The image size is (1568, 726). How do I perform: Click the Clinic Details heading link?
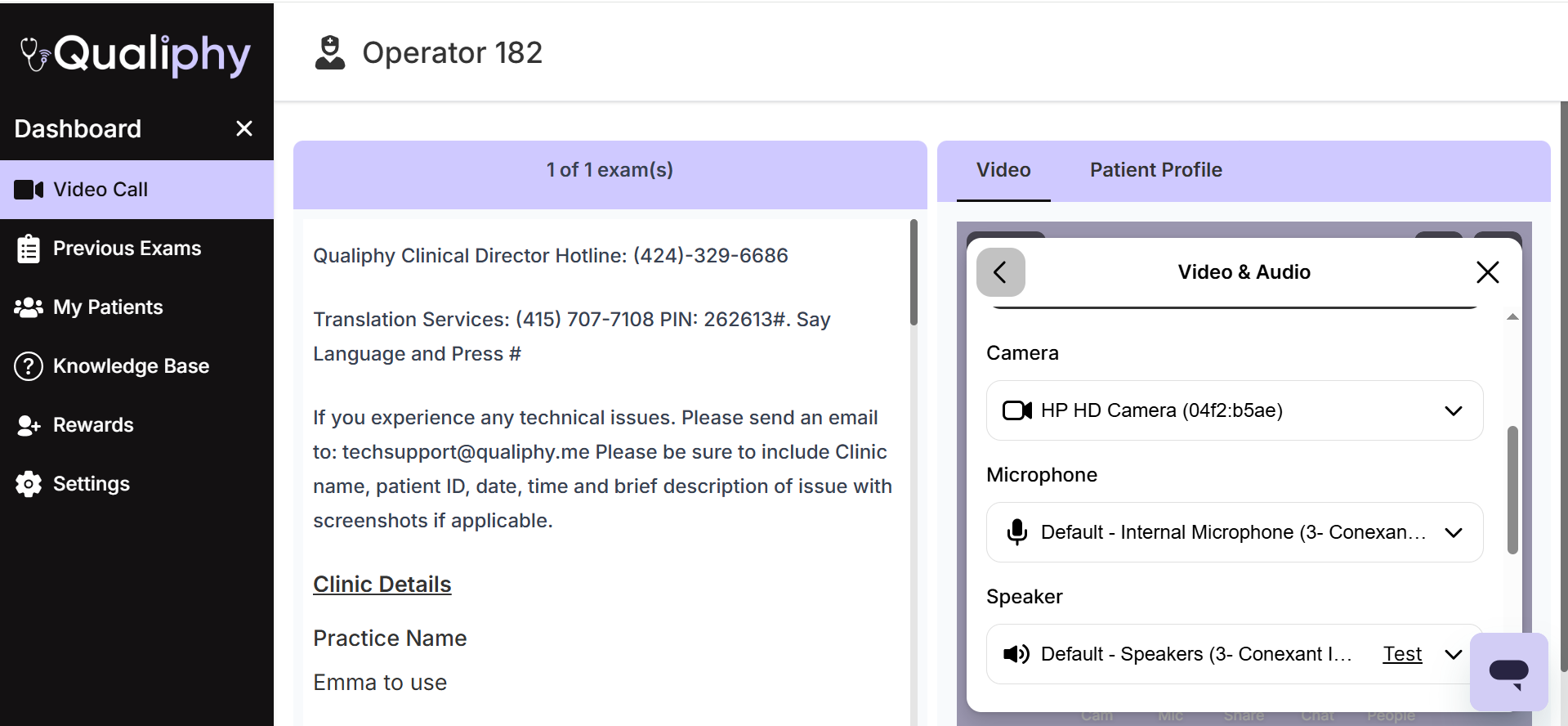click(x=382, y=585)
